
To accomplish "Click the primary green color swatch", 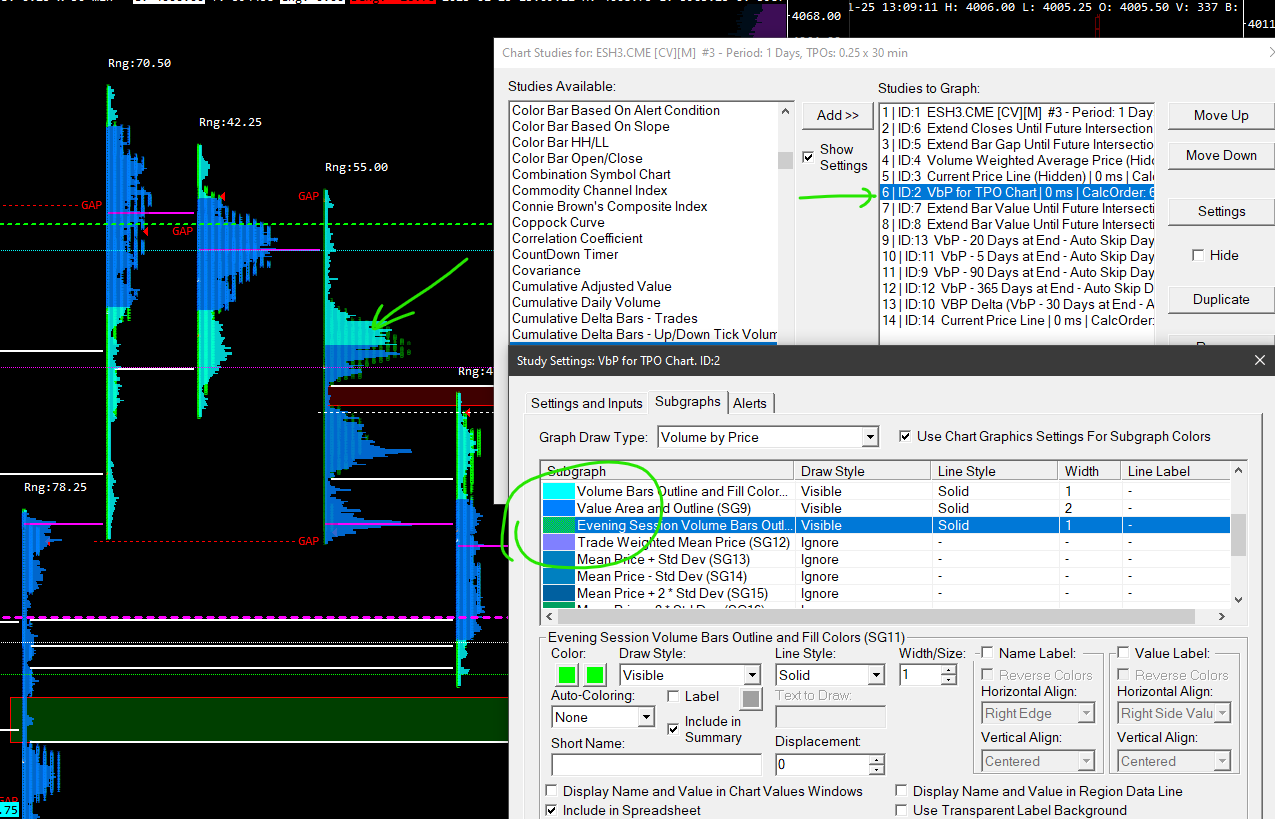I will [x=567, y=675].
